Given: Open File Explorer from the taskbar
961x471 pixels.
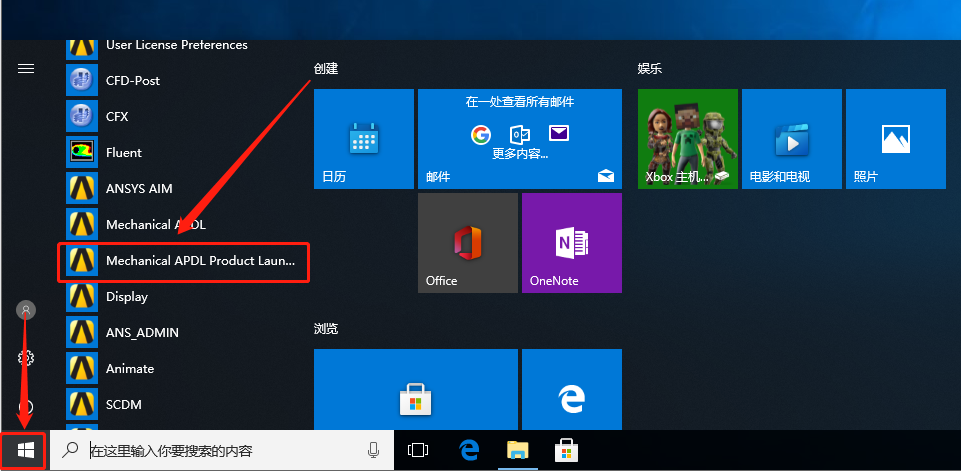Looking at the screenshot, I should [x=518, y=451].
